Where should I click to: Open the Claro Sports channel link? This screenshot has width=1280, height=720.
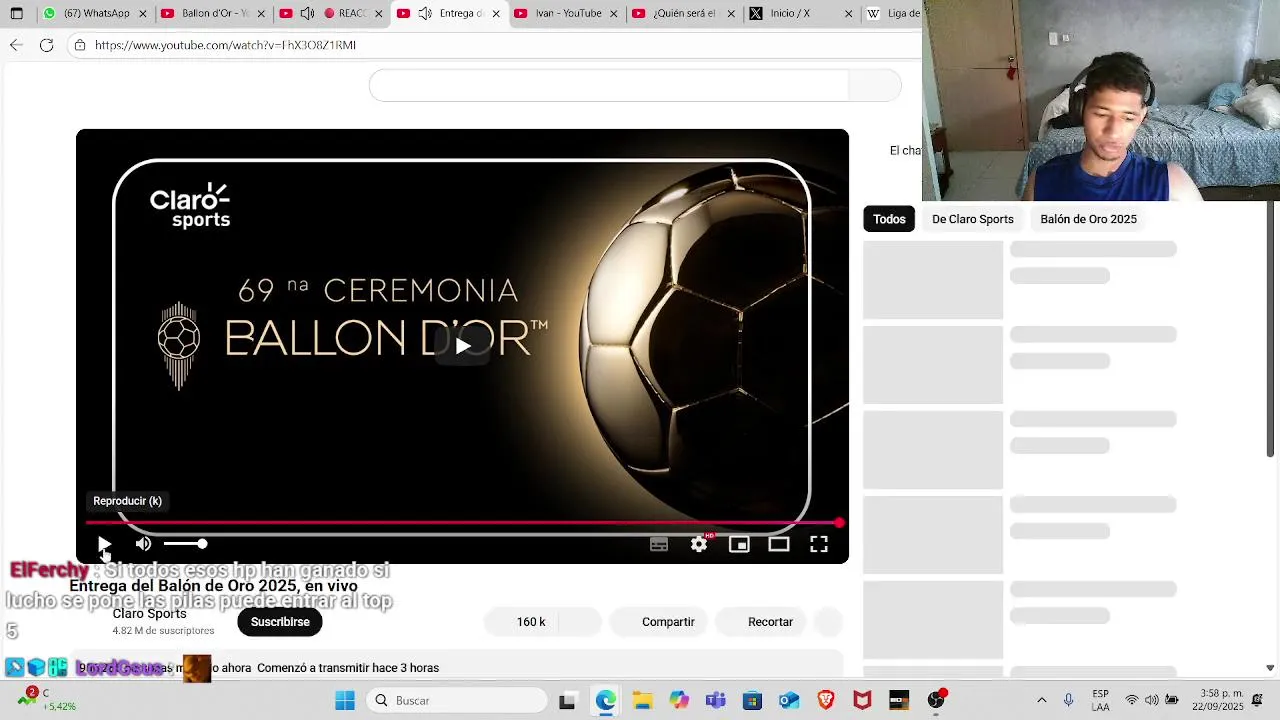click(x=149, y=614)
